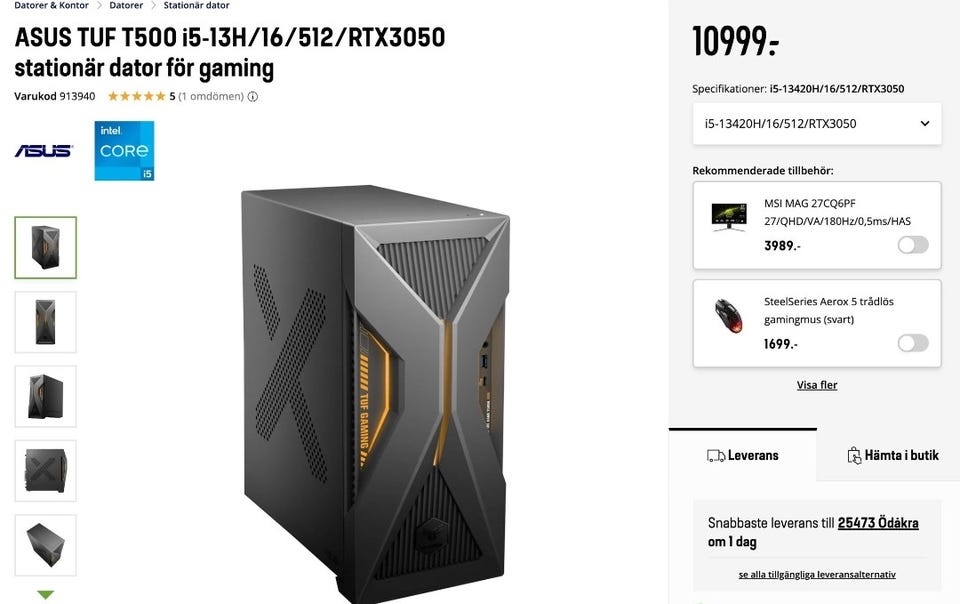Click the SteelSeries Aerox mouse image
This screenshot has width=960, height=604.
[x=729, y=316]
